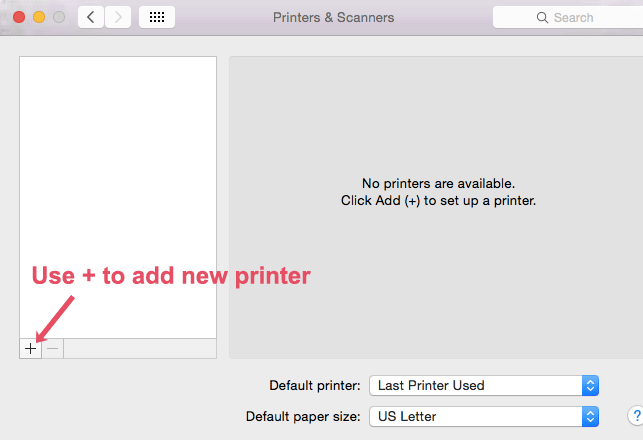The height and width of the screenshot is (440, 643).
Task: Click the 'No printers are available.' text
Action: click(x=438, y=183)
